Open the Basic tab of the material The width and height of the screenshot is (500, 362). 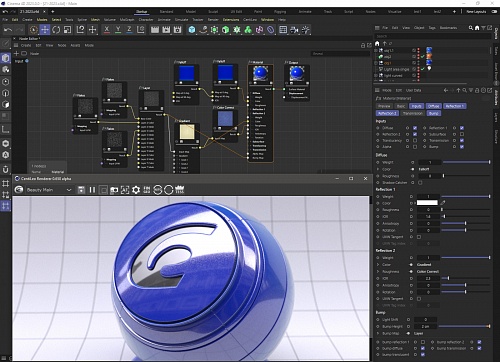coord(401,106)
